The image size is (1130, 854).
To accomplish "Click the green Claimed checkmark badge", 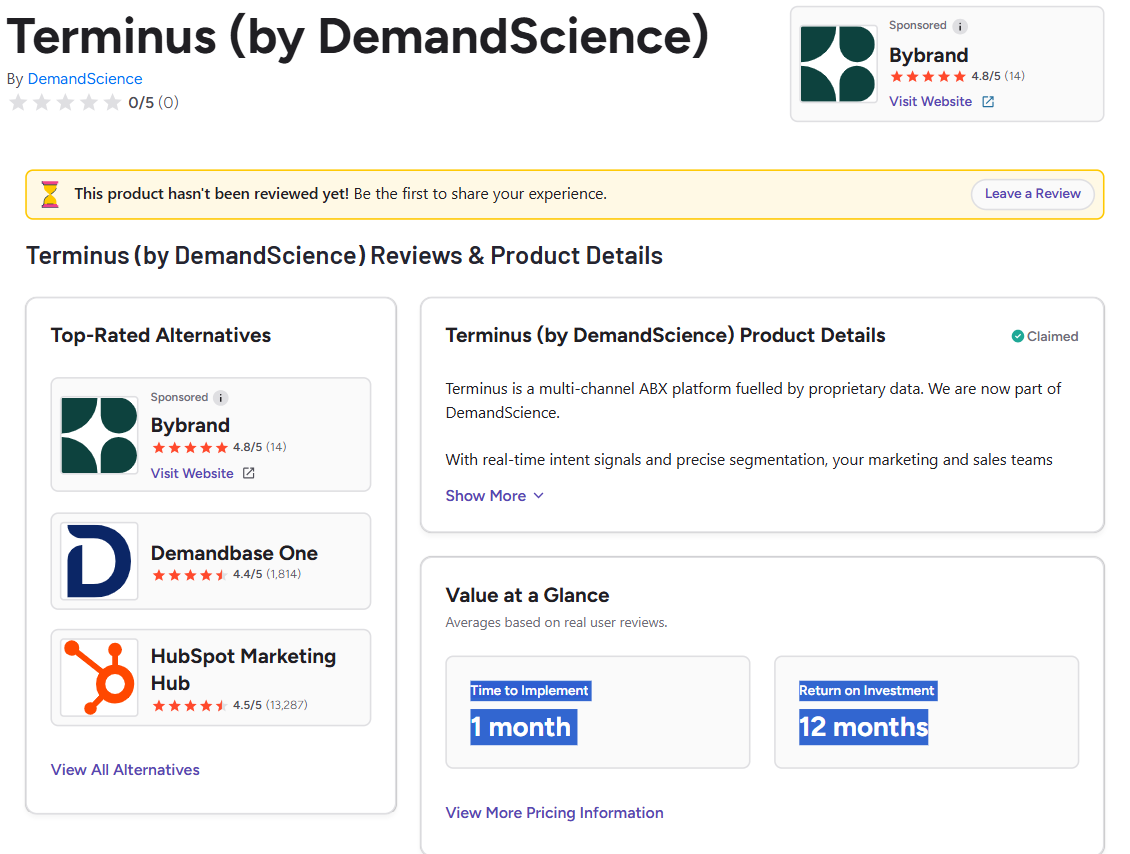I will 1017,337.
